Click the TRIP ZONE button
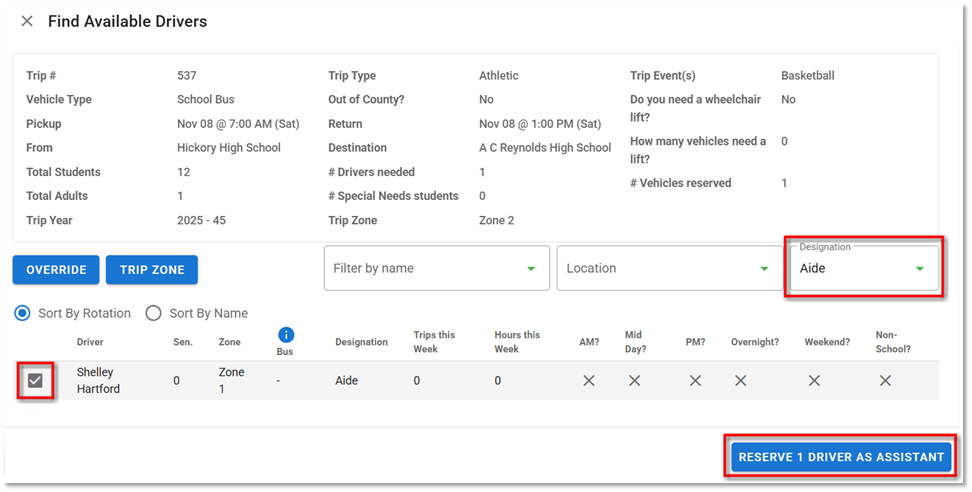Screen dimensions: 972x492 pos(152,270)
